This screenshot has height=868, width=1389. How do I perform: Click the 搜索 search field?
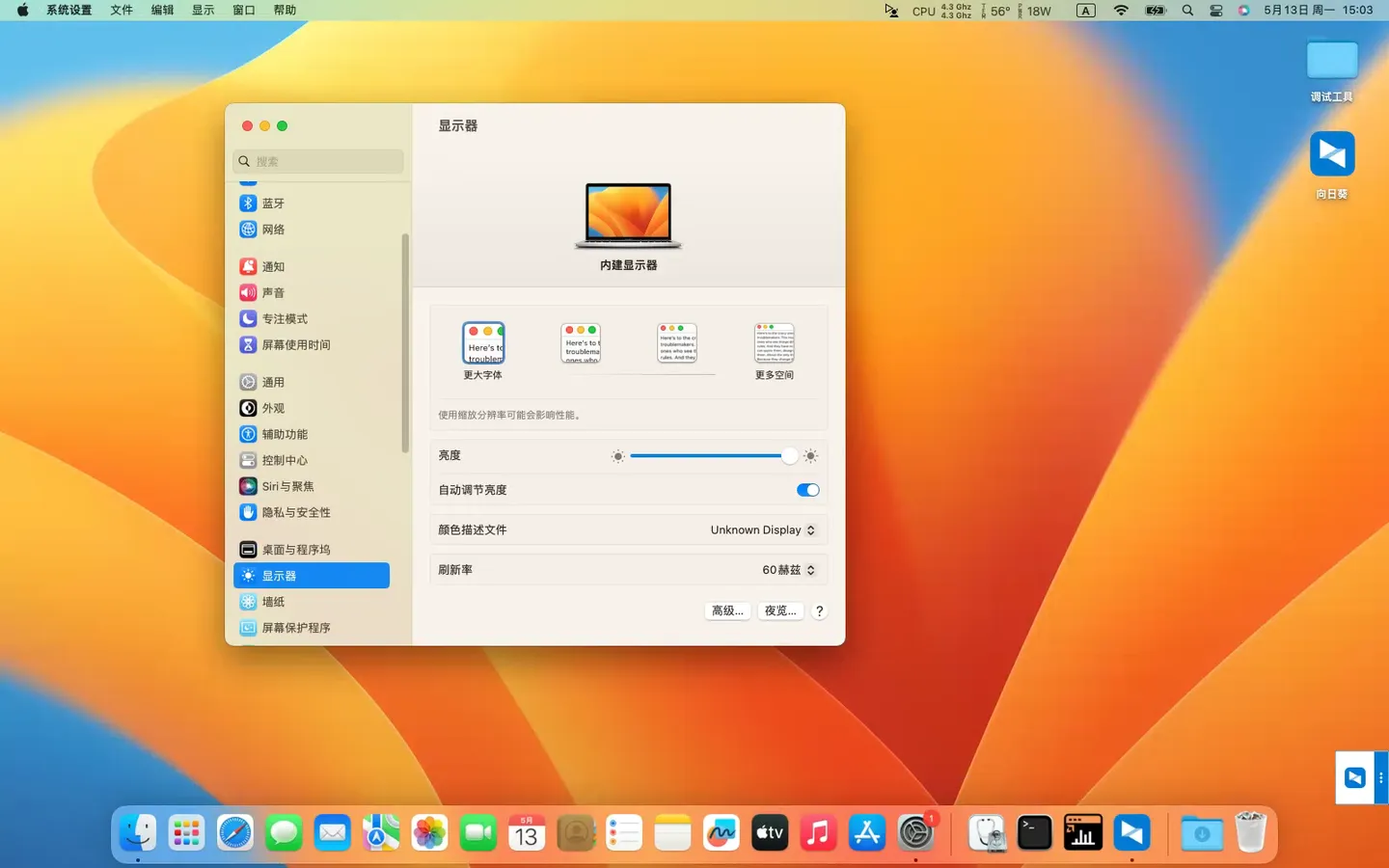click(x=316, y=161)
